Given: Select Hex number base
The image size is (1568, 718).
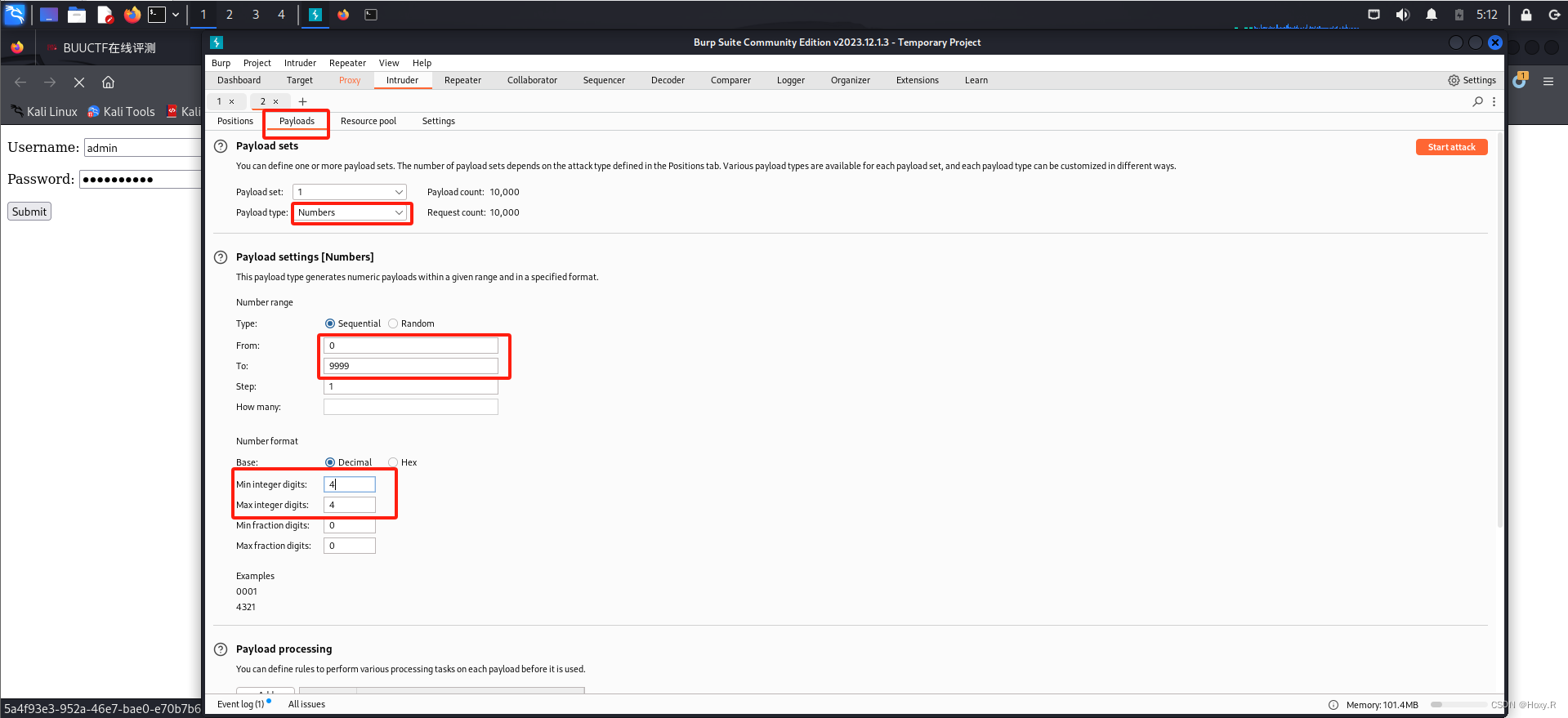Looking at the screenshot, I should [393, 462].
